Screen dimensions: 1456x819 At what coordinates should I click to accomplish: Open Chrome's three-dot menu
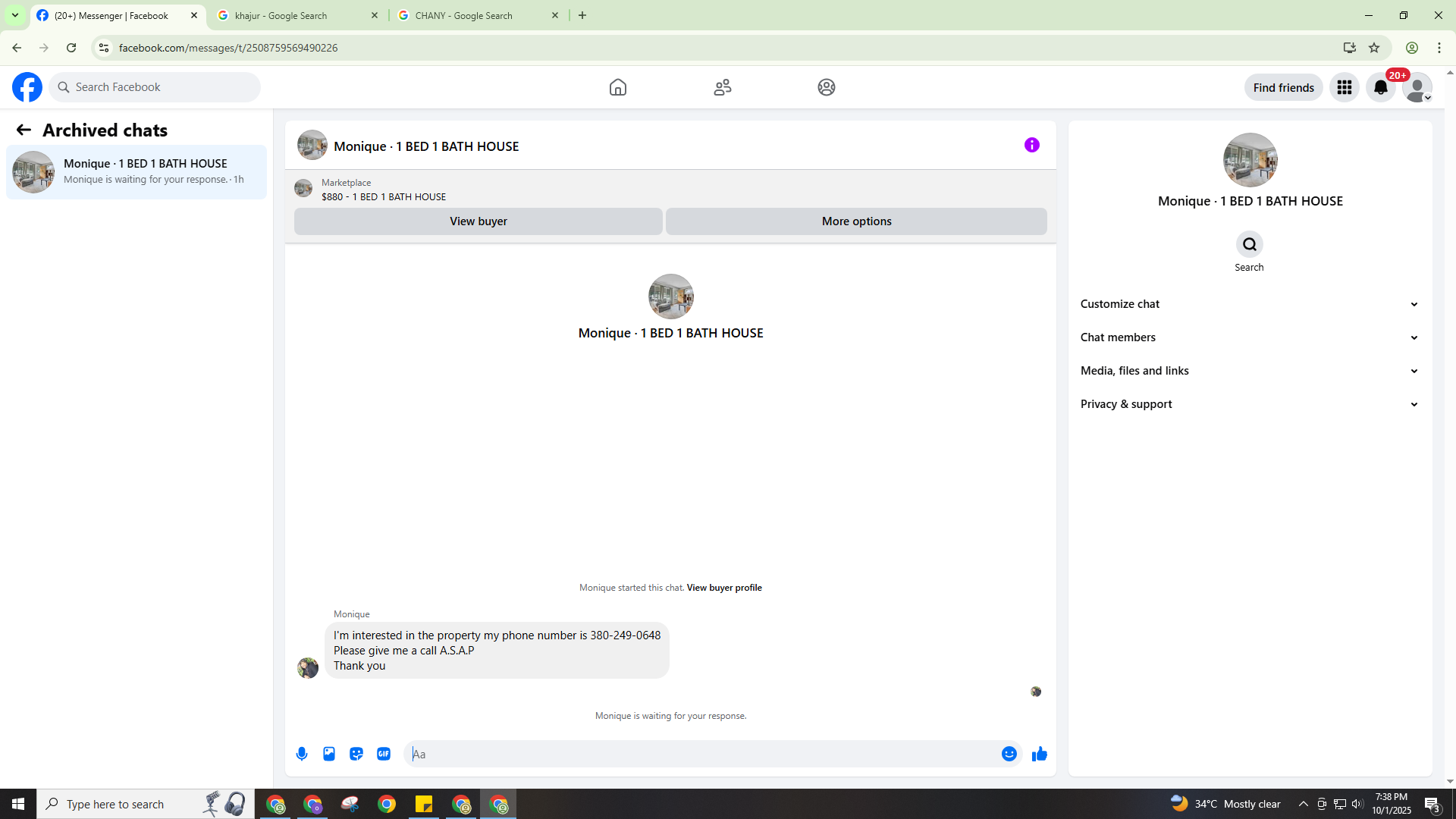point(1439,48)
